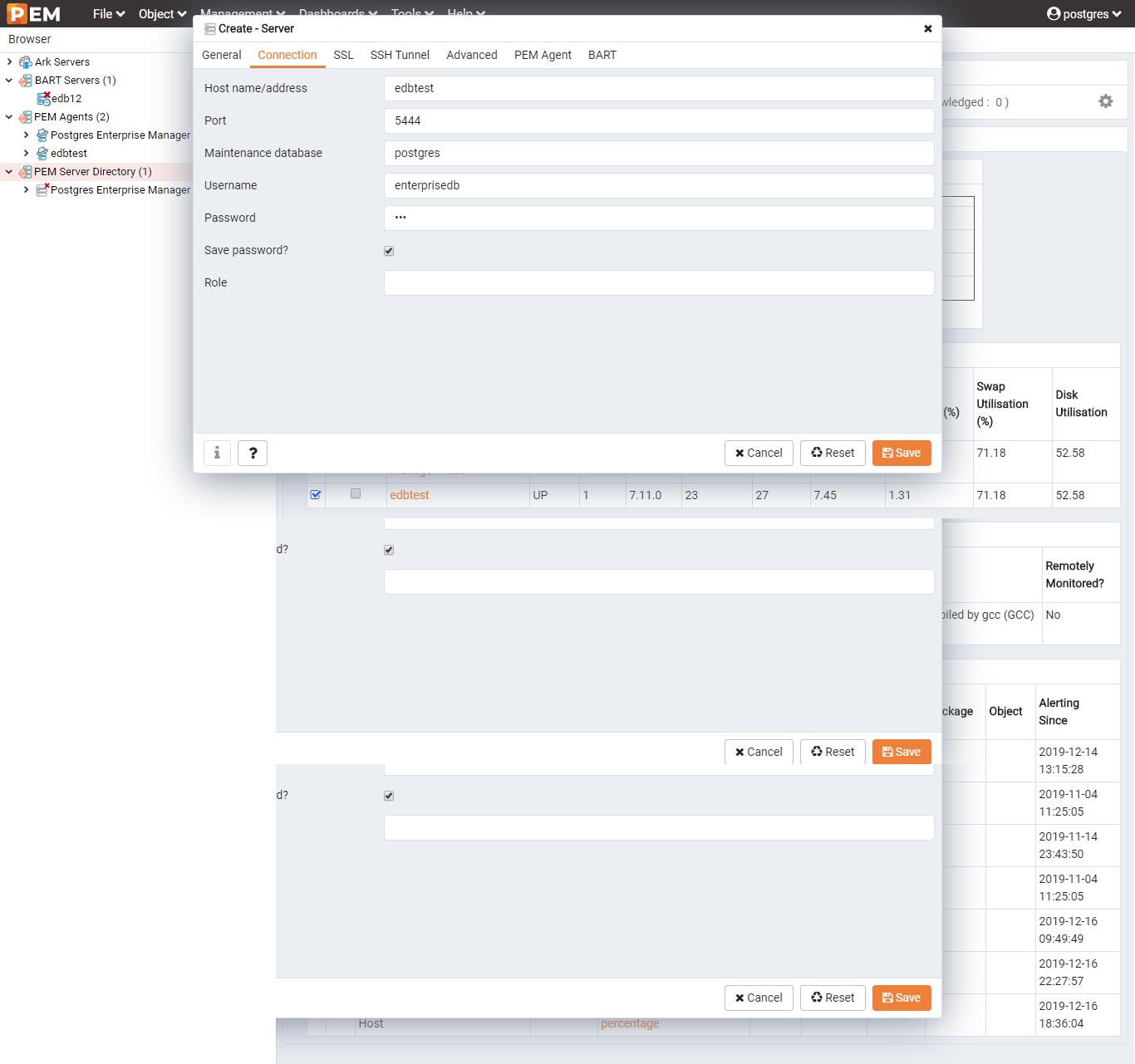The image size is (1135, 1064).
Task: Click the postgres user account icon
Action: 1054,14
